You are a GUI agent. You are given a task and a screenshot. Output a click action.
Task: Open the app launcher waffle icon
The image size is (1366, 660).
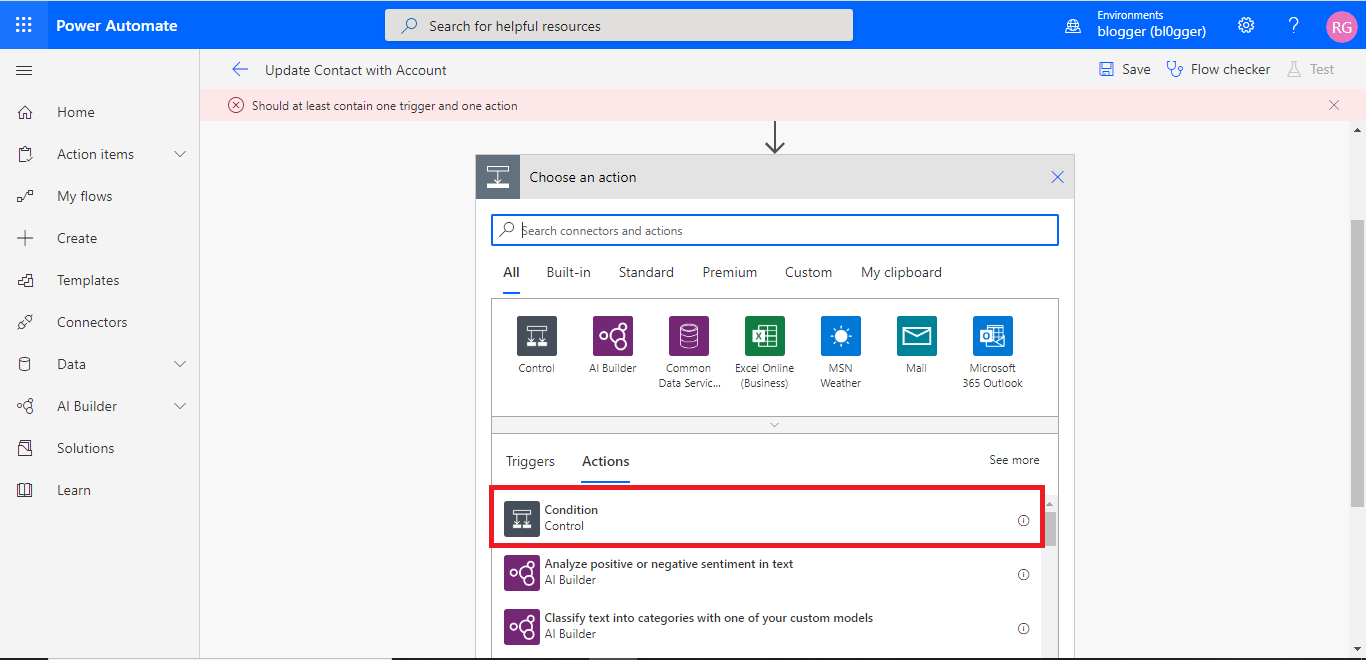coord(24,25)
